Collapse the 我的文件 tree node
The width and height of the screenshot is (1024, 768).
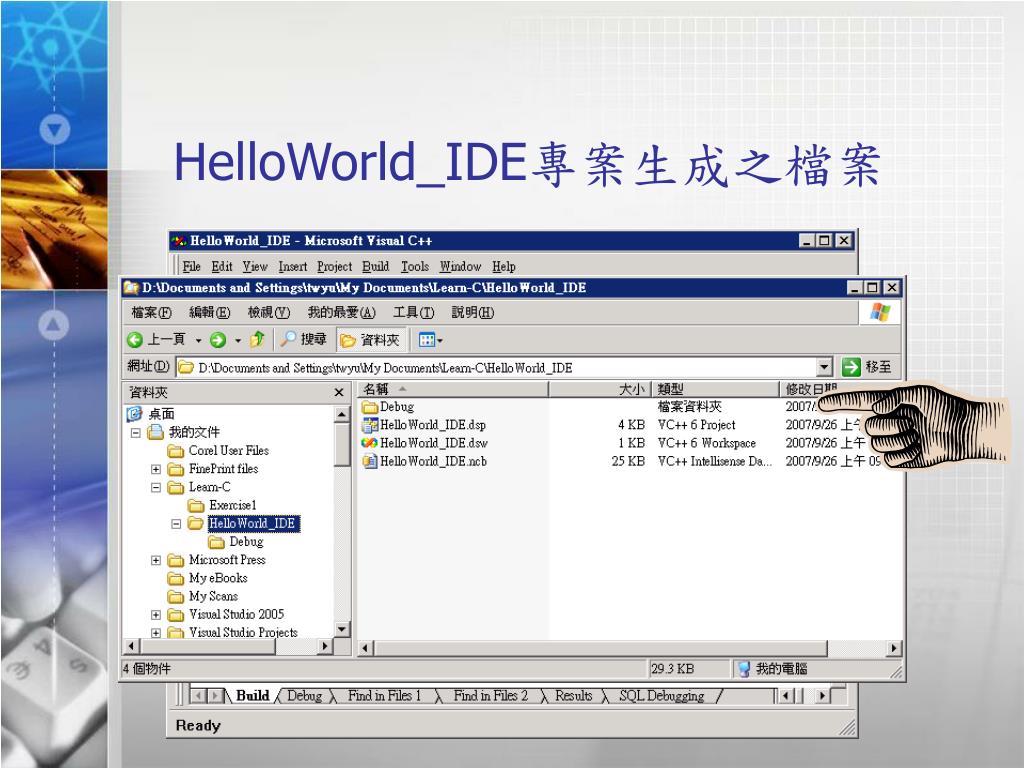click(x=135, y=433)
